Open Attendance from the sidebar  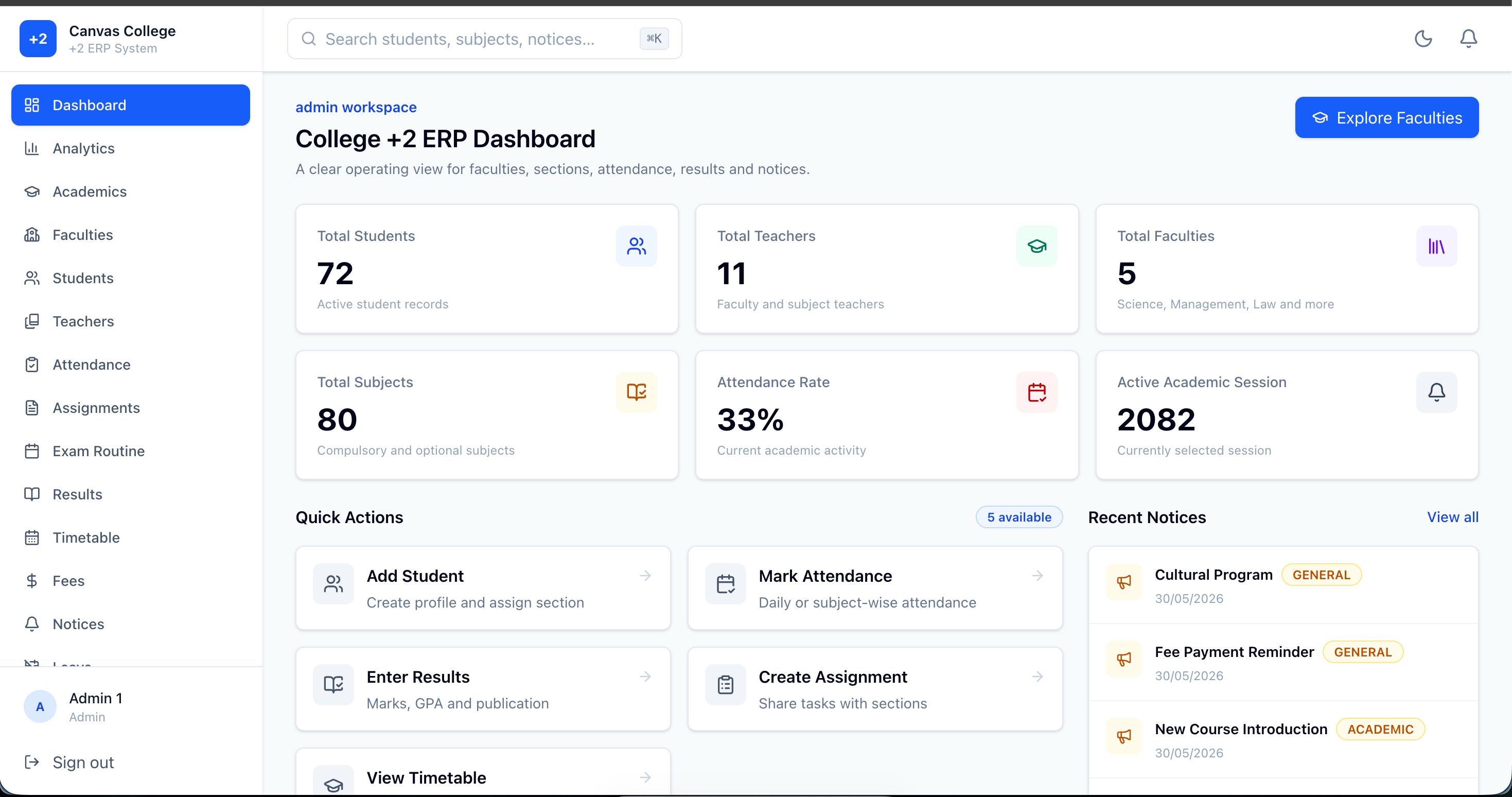pyautogui.click(x=130, y=365)
